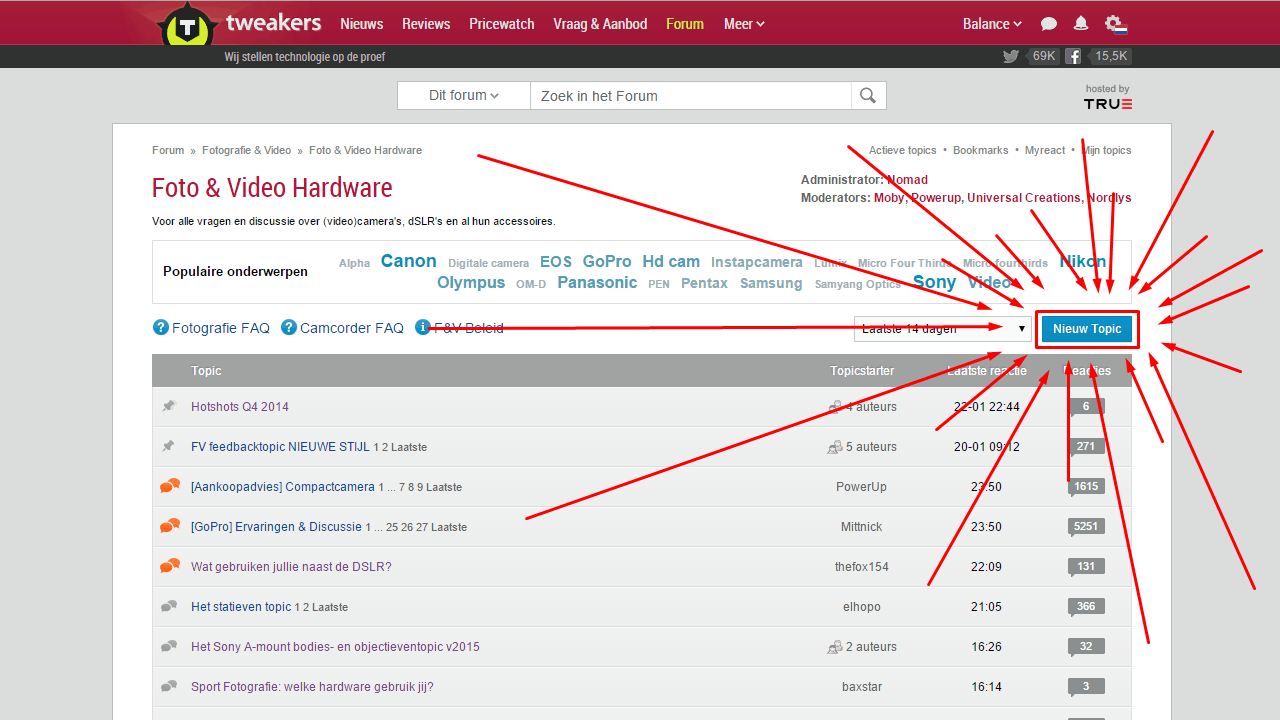Screen dimensions: 1280x720
Task: Click the orange bubble icon of Aankoopadvies Compactcamera
Action: (x=170, y=486)
